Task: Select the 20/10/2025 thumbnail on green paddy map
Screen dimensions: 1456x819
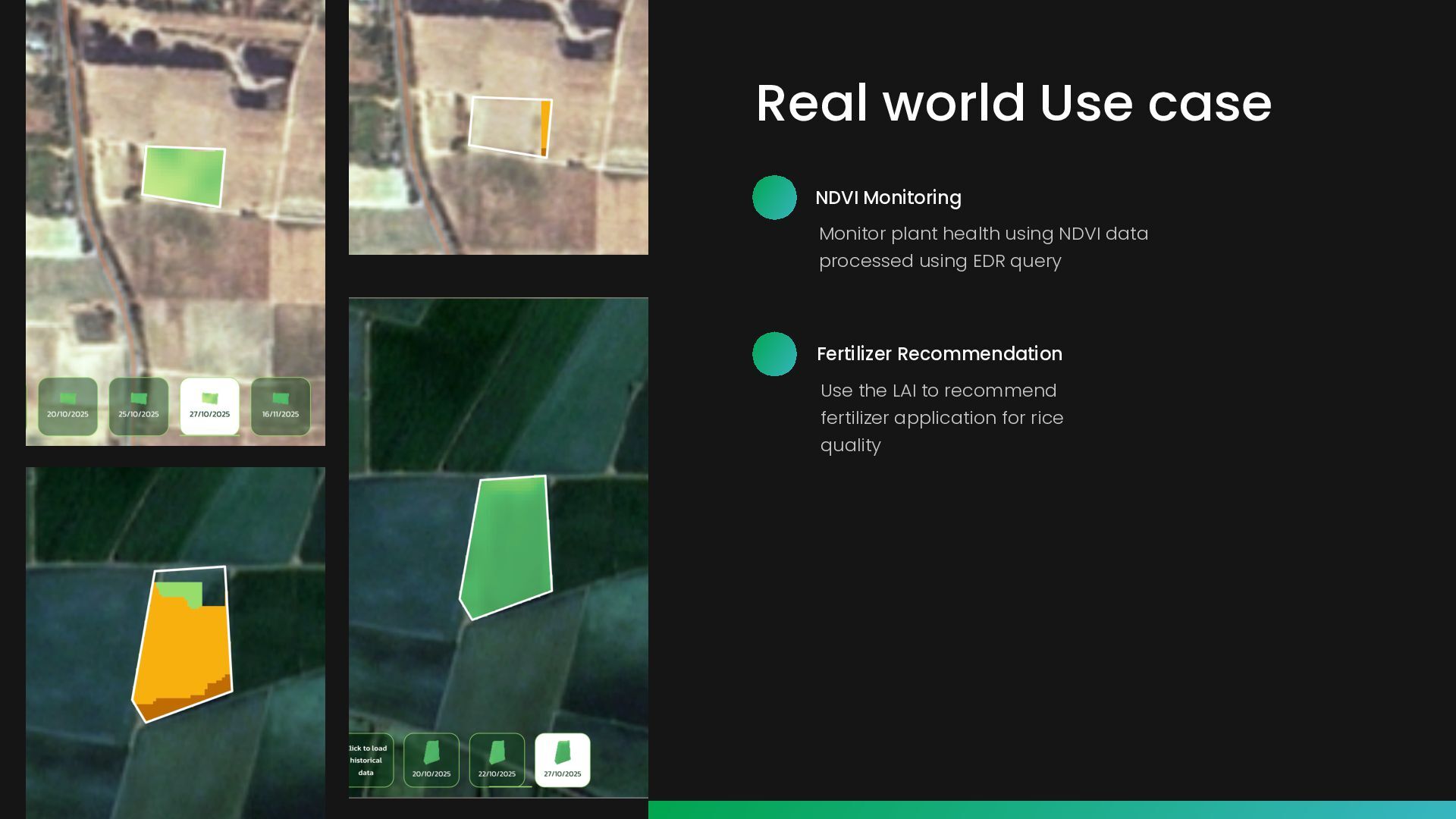Action: [431, 760]
